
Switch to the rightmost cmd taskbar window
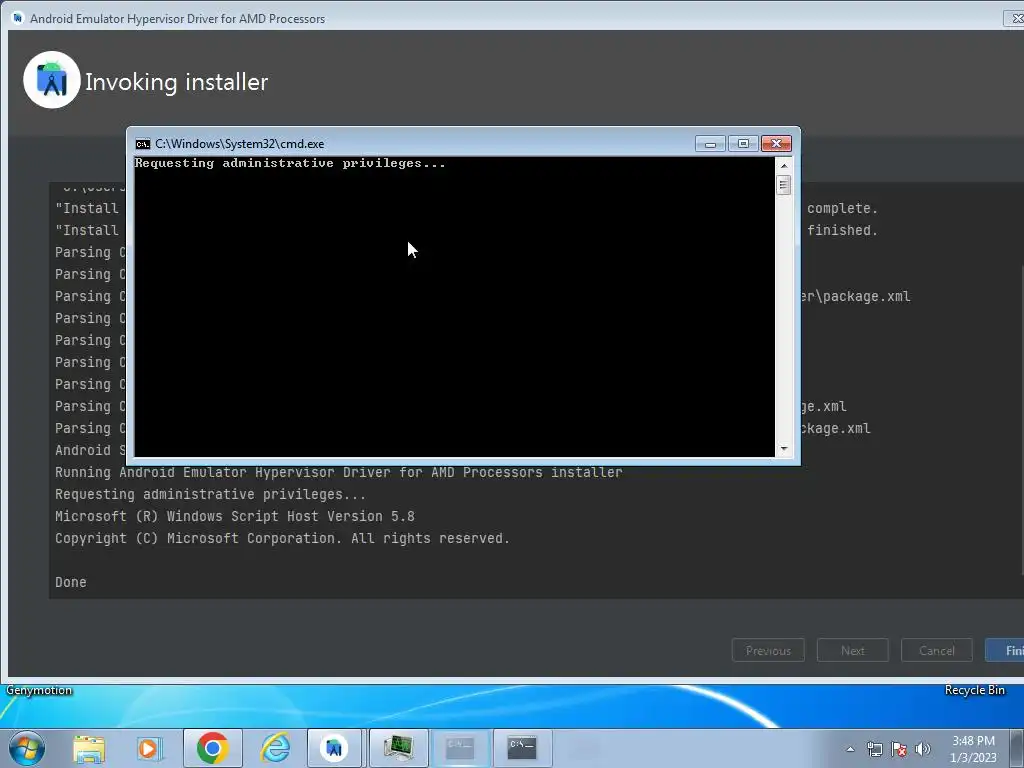(522, 748)
